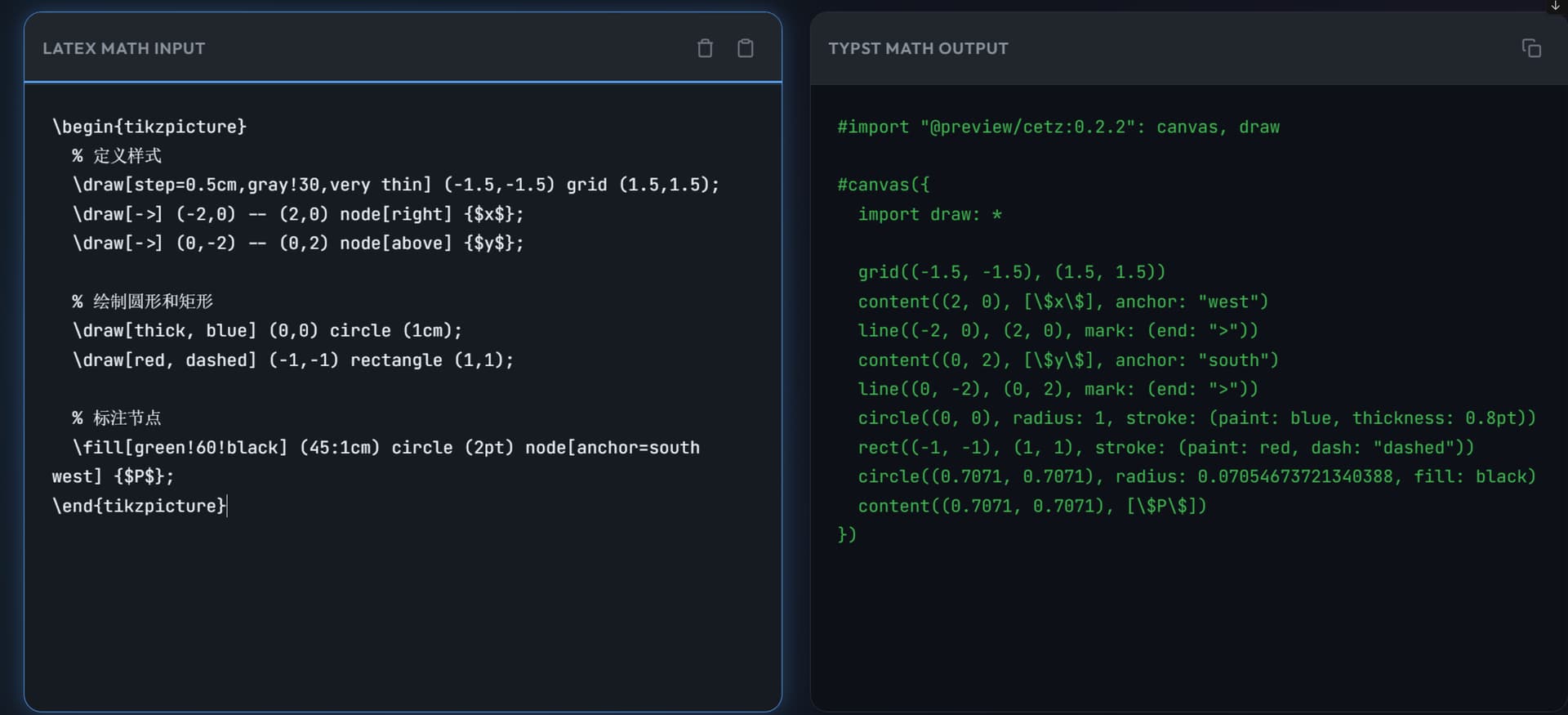The height and width of the screenshot is (715, 1568).
Task: Click the content [\$P\$] output line
Action: pos(1031,507)
